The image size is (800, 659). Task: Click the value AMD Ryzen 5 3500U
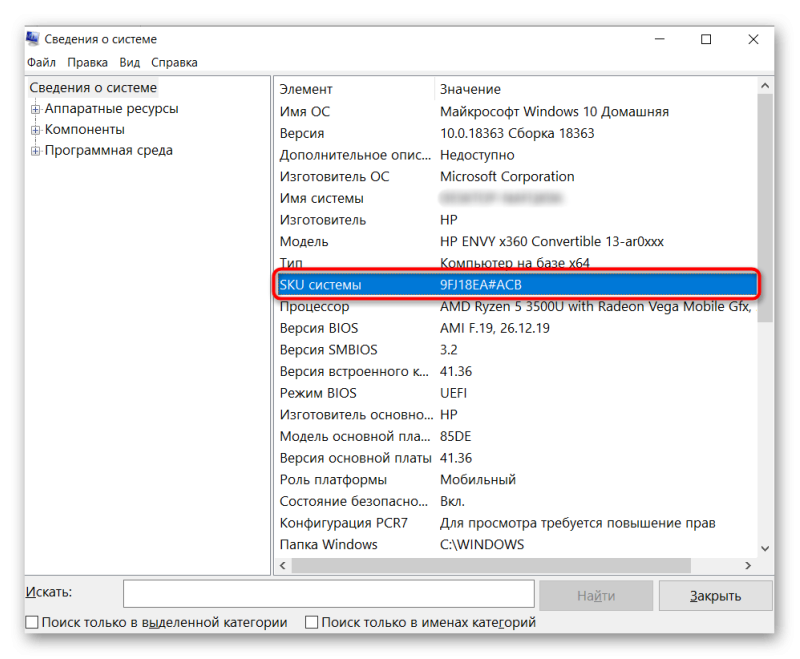pos(595,307)
